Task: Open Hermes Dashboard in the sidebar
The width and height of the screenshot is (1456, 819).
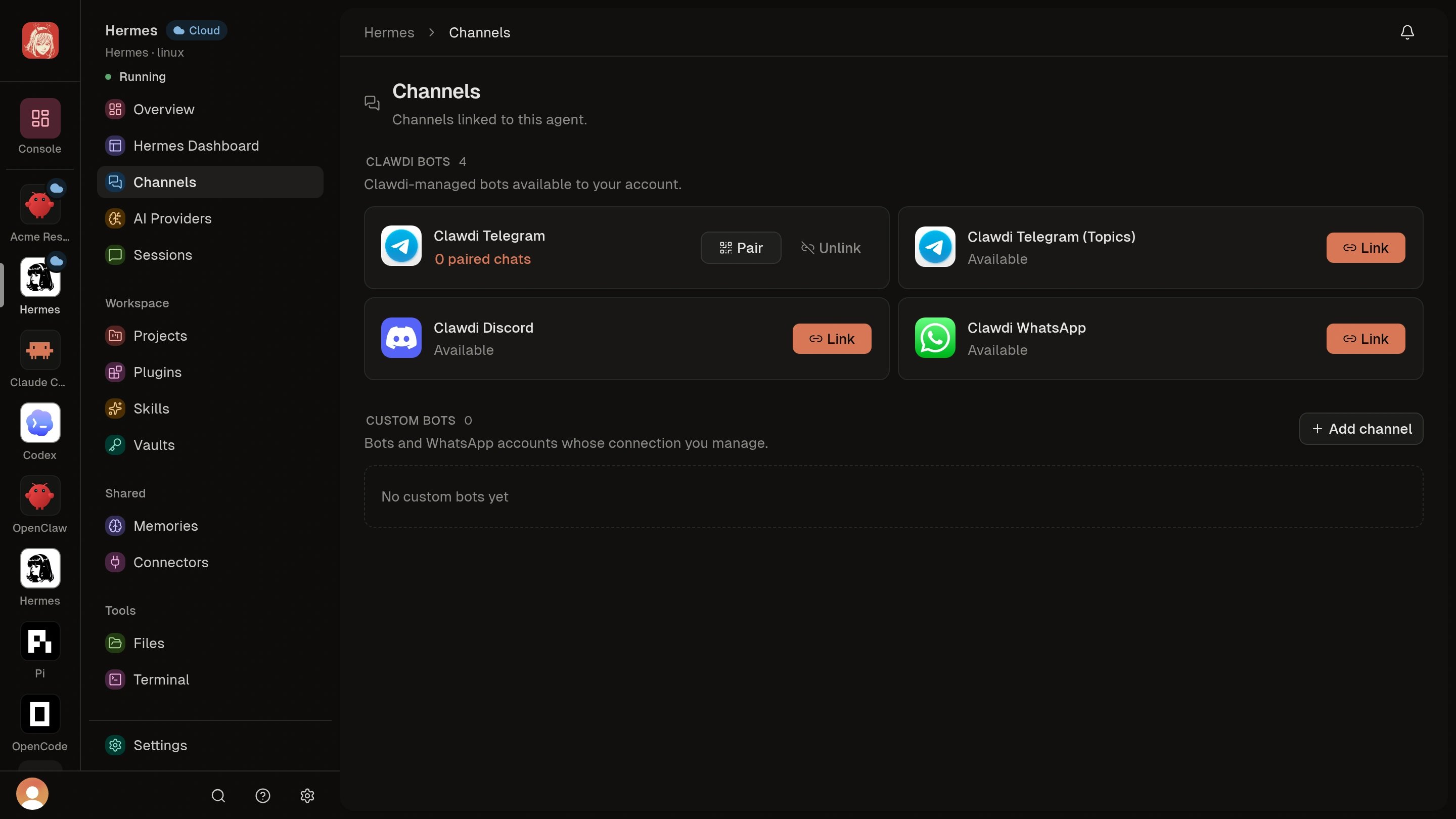Action: [x=210, y=146]
